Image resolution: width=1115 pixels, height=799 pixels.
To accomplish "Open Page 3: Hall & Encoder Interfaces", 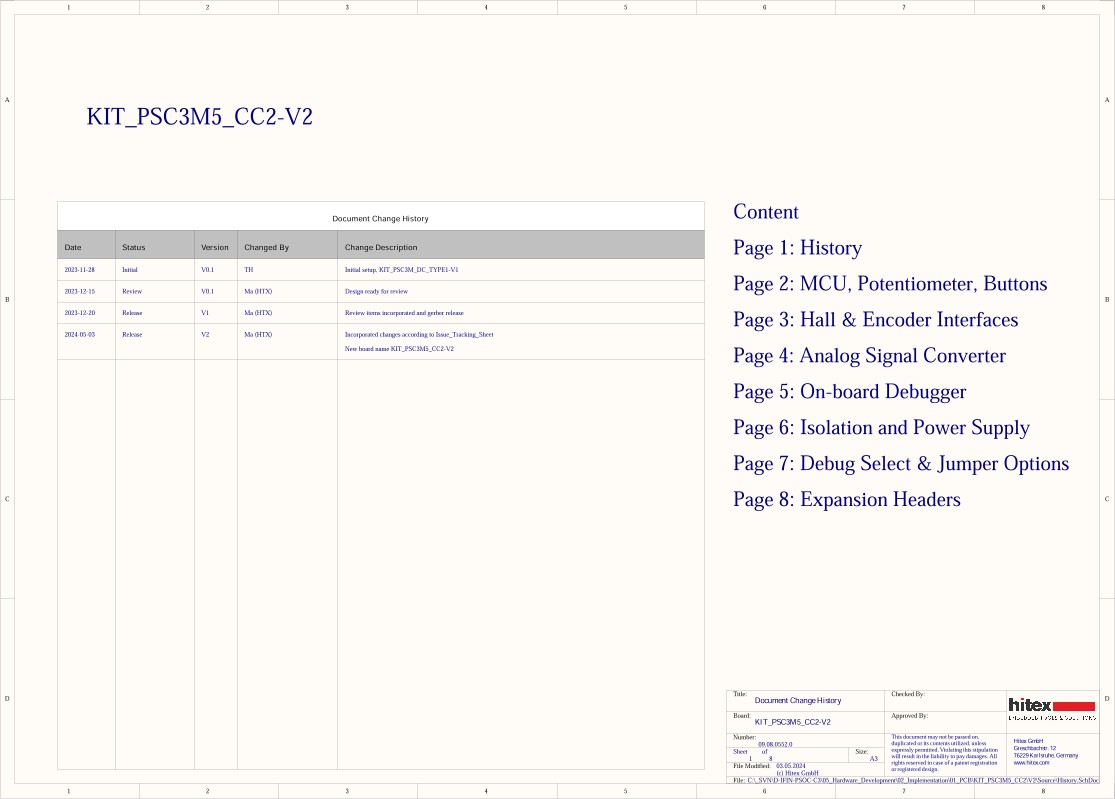I will point(875,320).
